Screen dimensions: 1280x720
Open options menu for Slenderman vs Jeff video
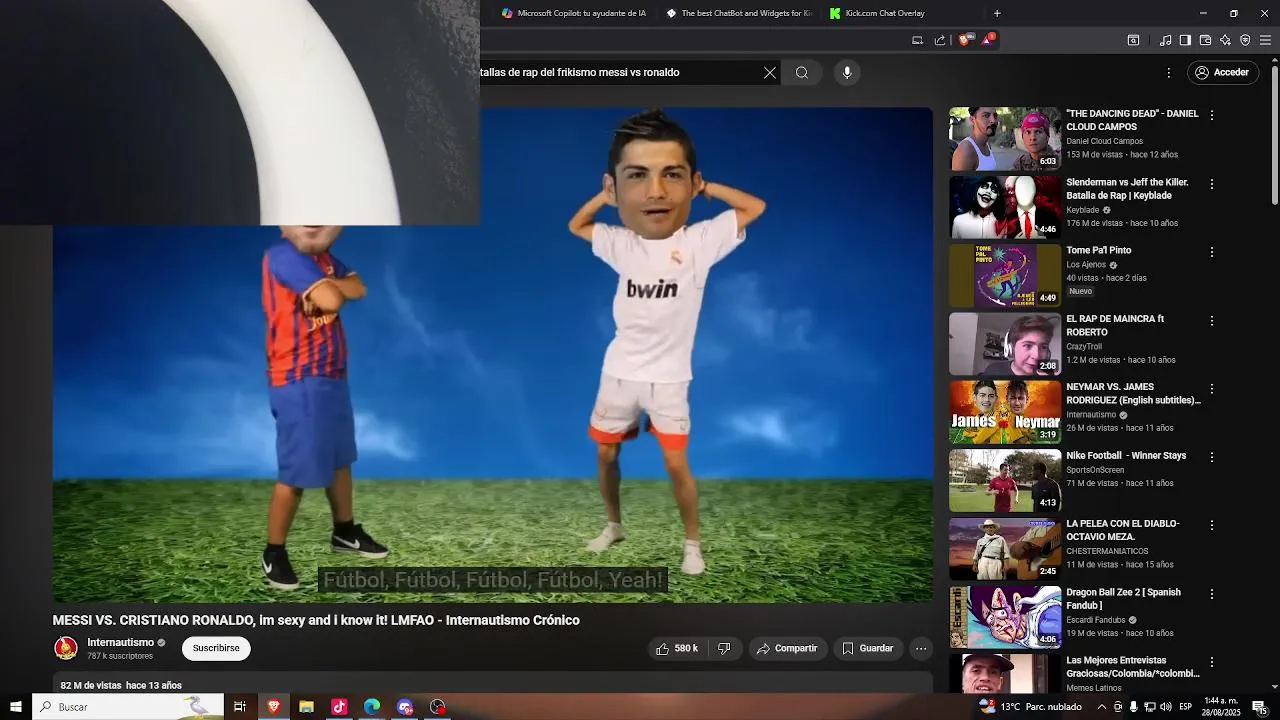tap(1212, 184)
